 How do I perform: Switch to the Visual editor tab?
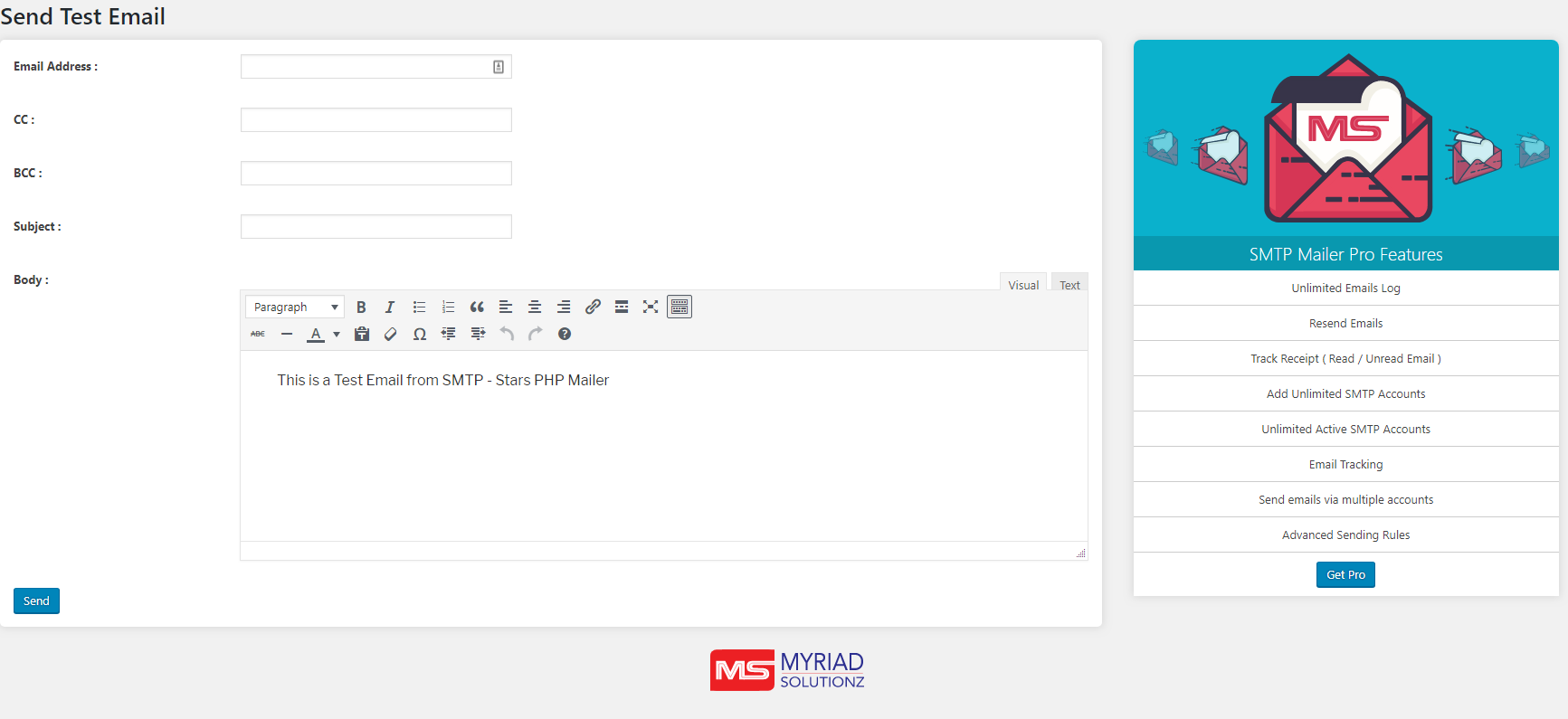[1023, 284]
